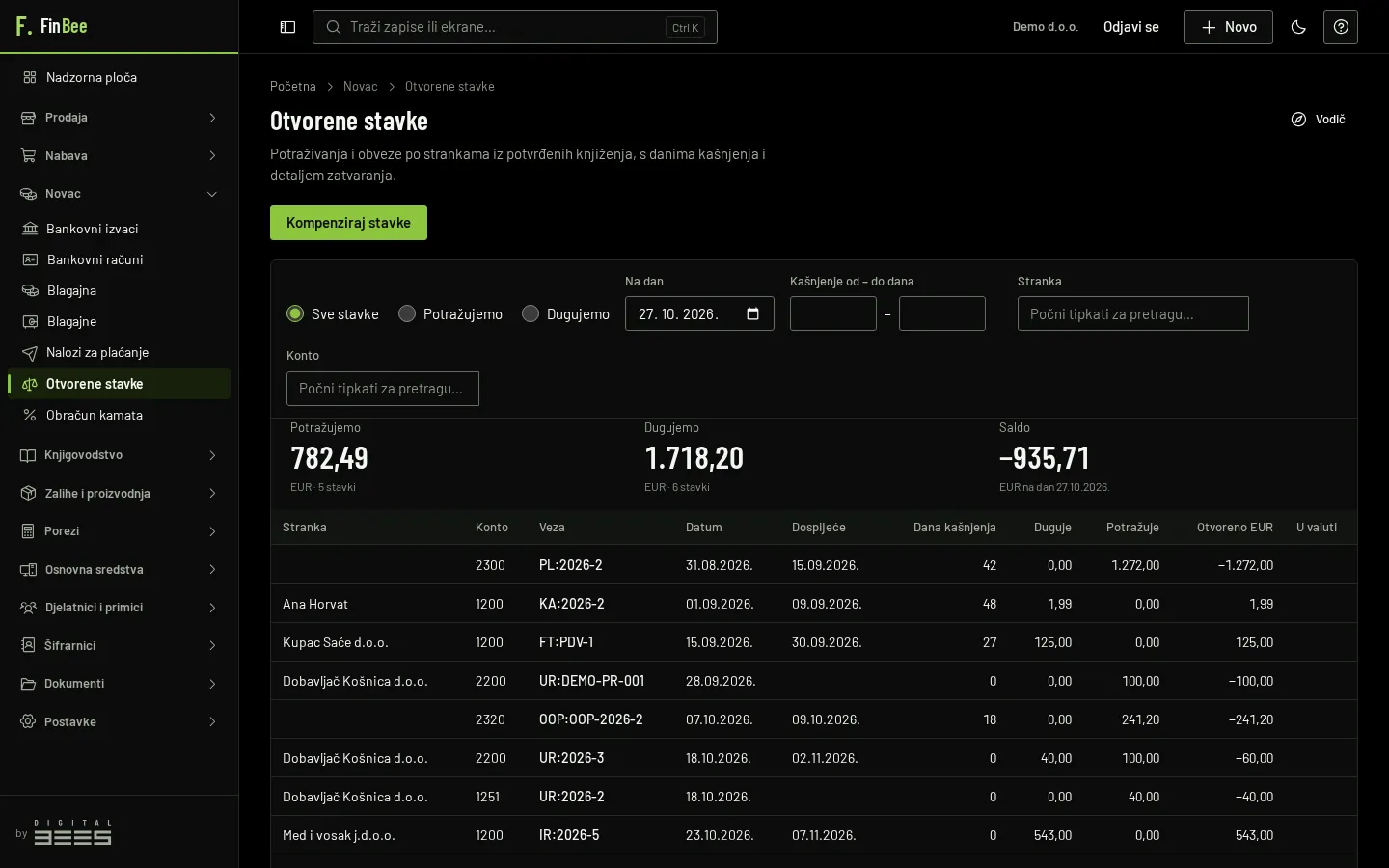Expand the Knjigovodstvo section
Viewport: 1389px width, 868px height.
pyautogui.click(x=119, y=455)
